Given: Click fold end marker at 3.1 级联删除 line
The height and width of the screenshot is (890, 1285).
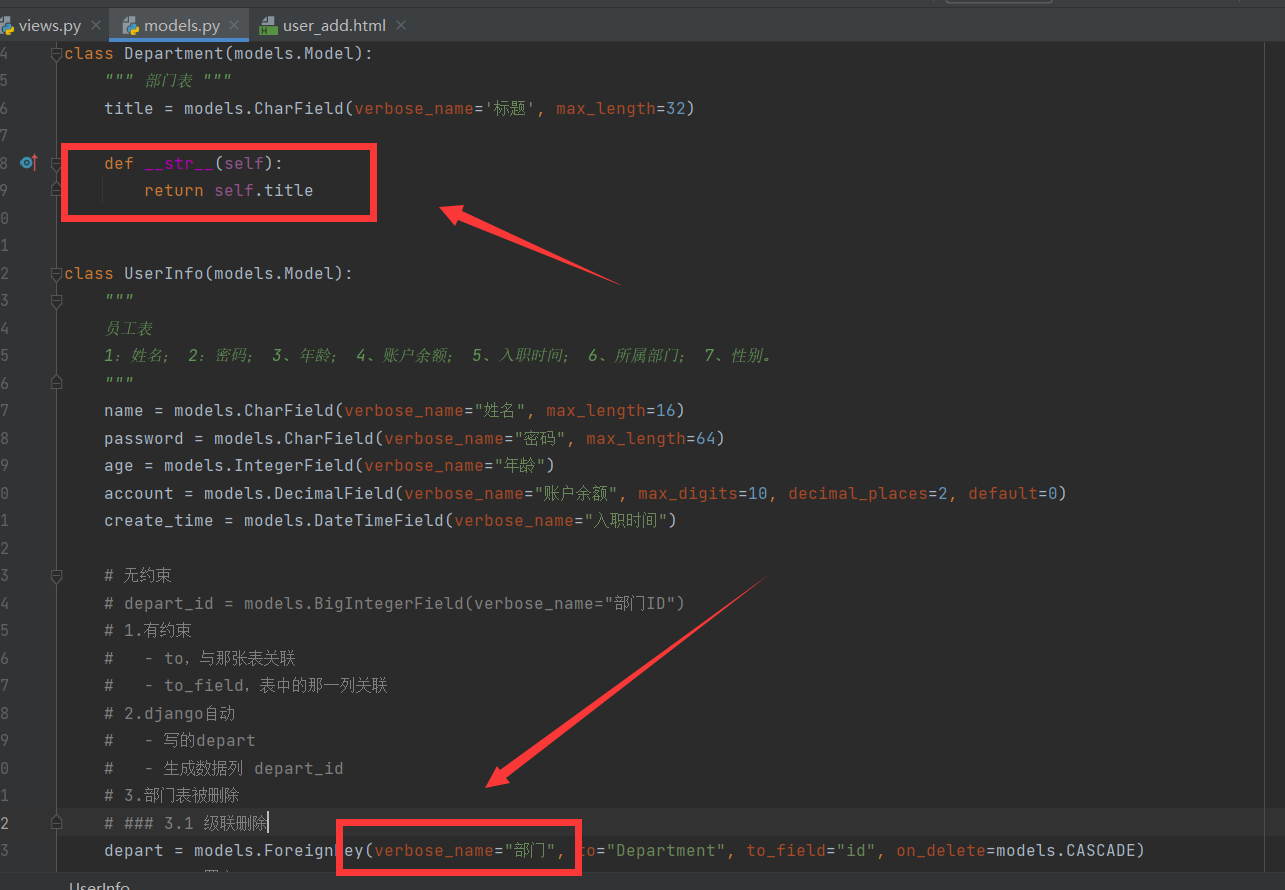Looking at the screenshot, I should coord(56,823).
